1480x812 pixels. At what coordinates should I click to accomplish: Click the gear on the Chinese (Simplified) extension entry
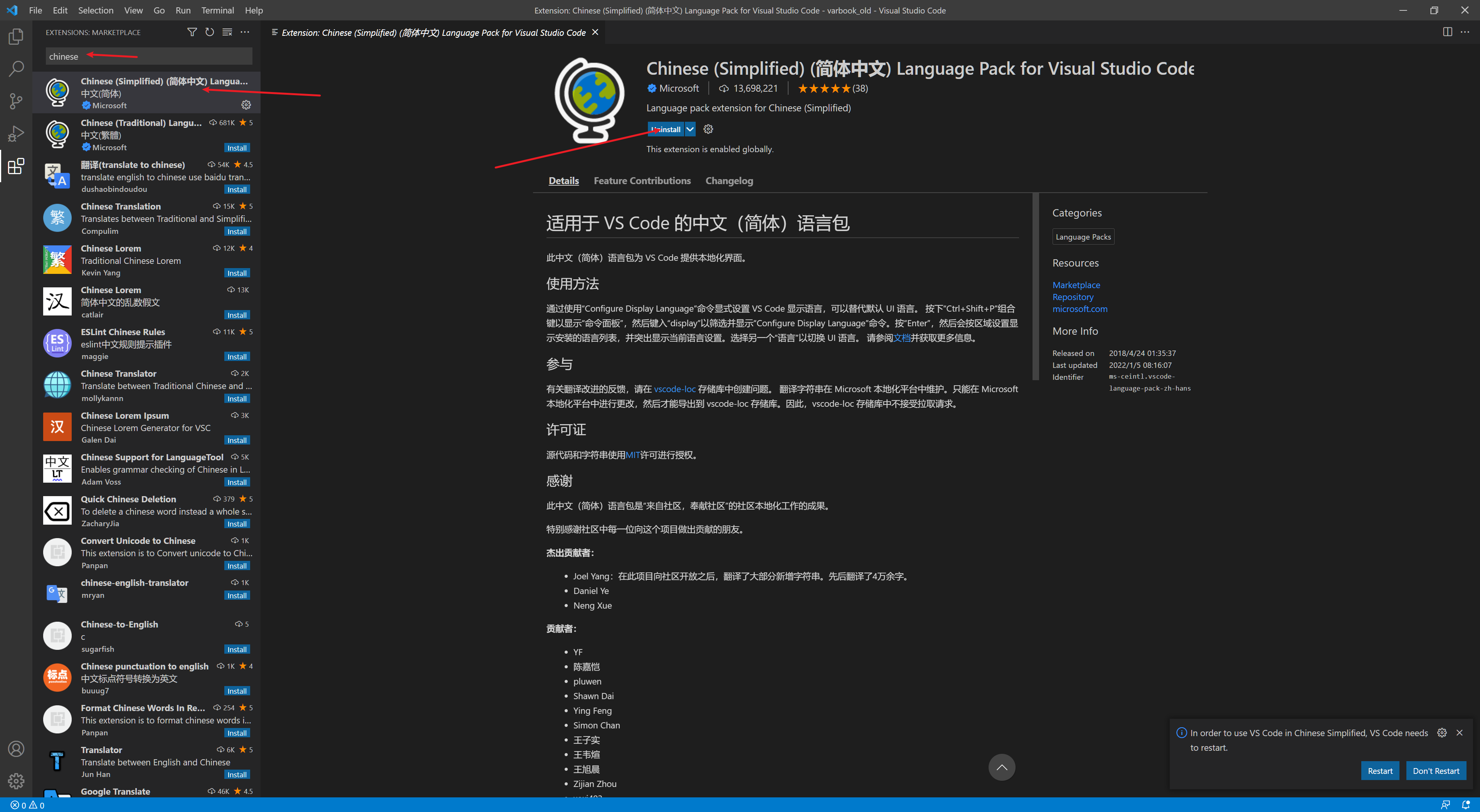247,105
